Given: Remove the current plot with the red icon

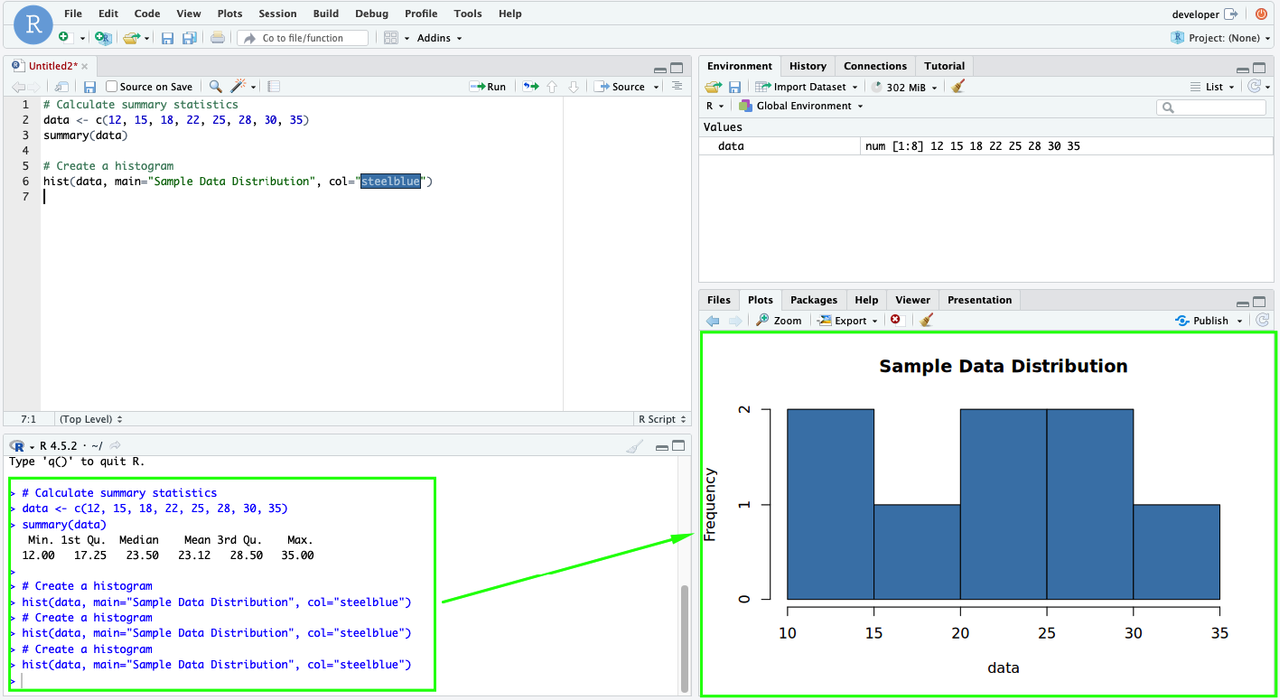Looking at the screenshot, I should click(x=897, y=319).
